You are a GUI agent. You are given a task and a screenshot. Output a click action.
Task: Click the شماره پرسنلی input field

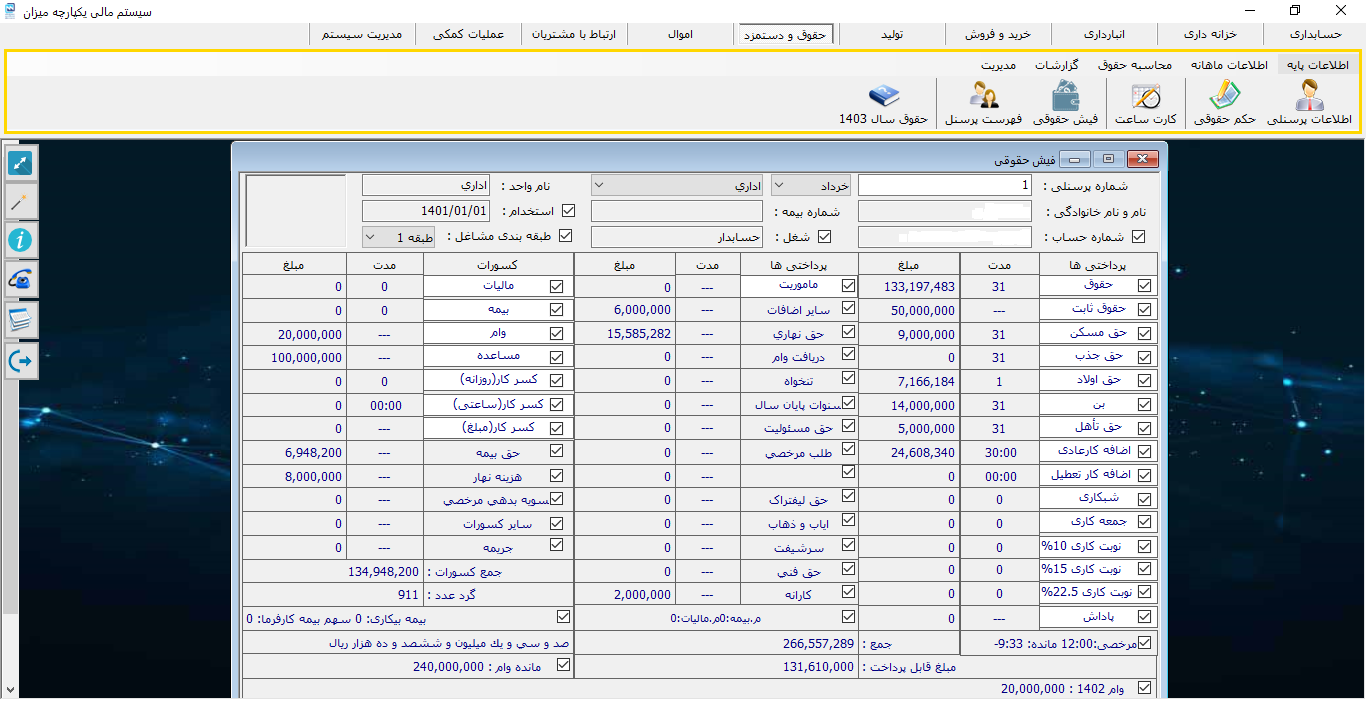coord(944,185)
